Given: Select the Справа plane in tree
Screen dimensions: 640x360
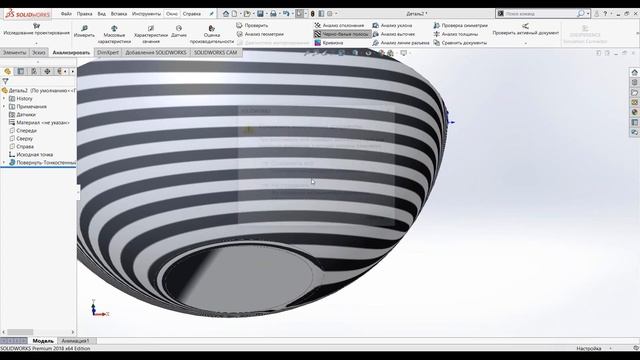Looking at the screenshot, I should click(x=21, y=147).
